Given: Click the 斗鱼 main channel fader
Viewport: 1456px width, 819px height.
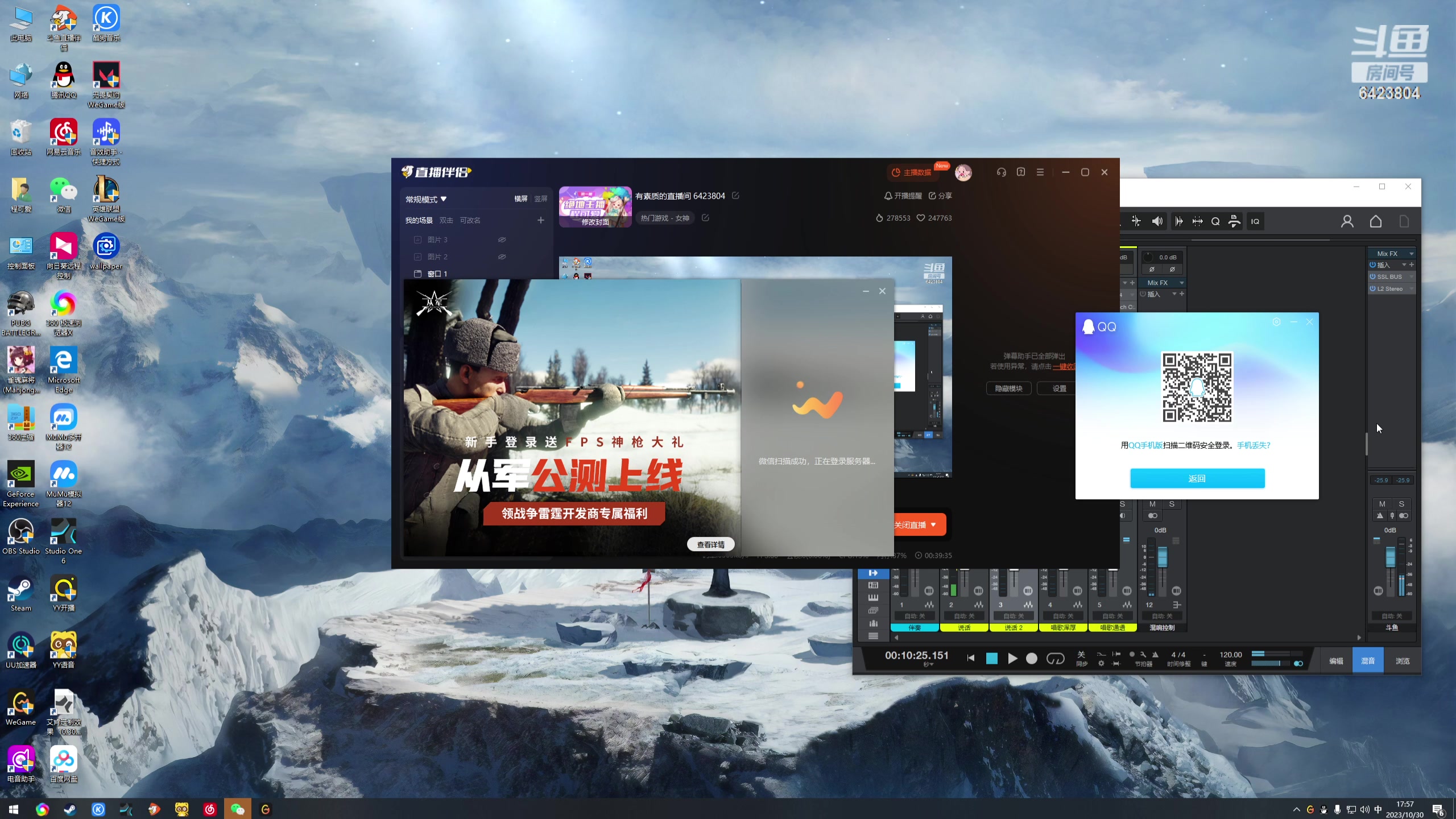Looking at the screenshot, I should 1390,557.
